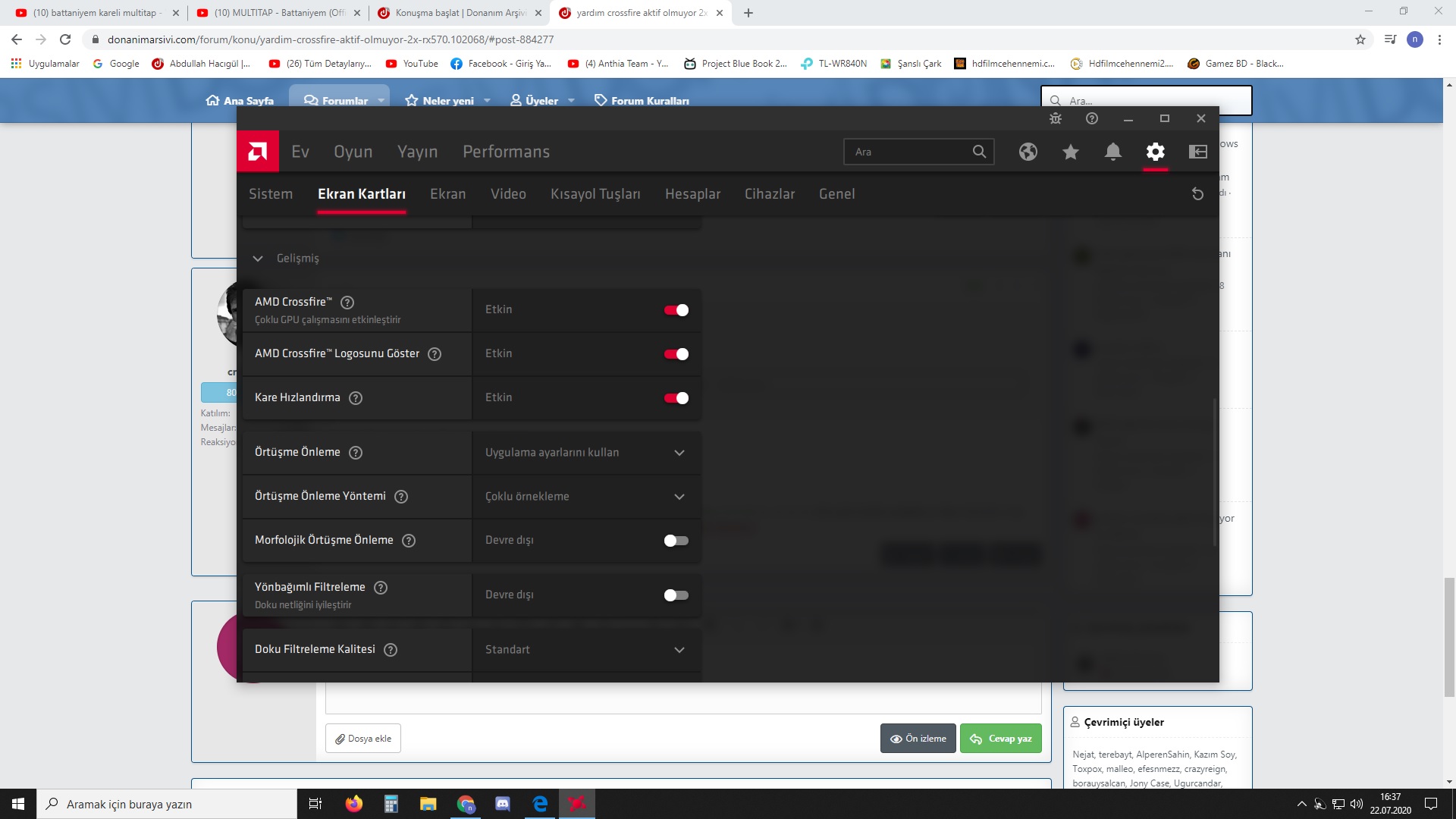Switch to the Ekran tab

click(447, 194)
